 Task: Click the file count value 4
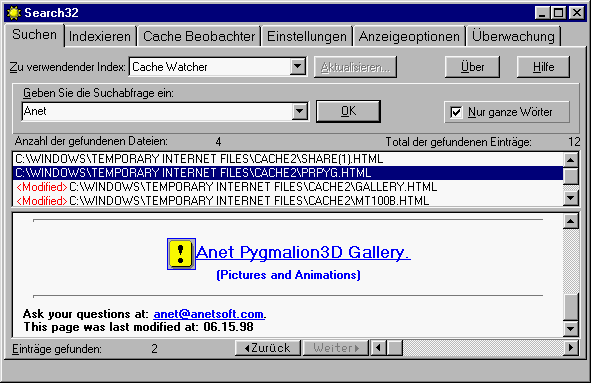pyautogui.click(x=218, y=142)
